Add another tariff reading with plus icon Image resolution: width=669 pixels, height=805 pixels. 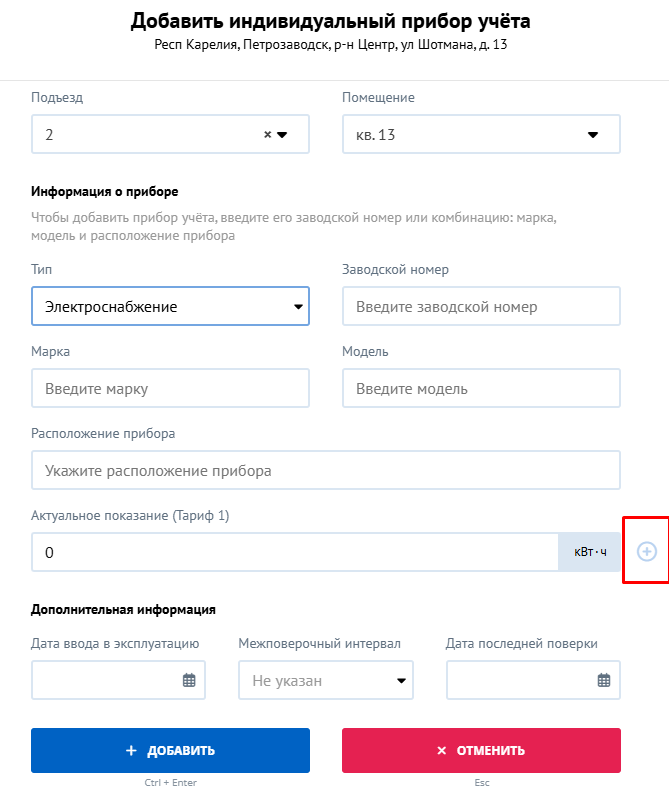646,551
